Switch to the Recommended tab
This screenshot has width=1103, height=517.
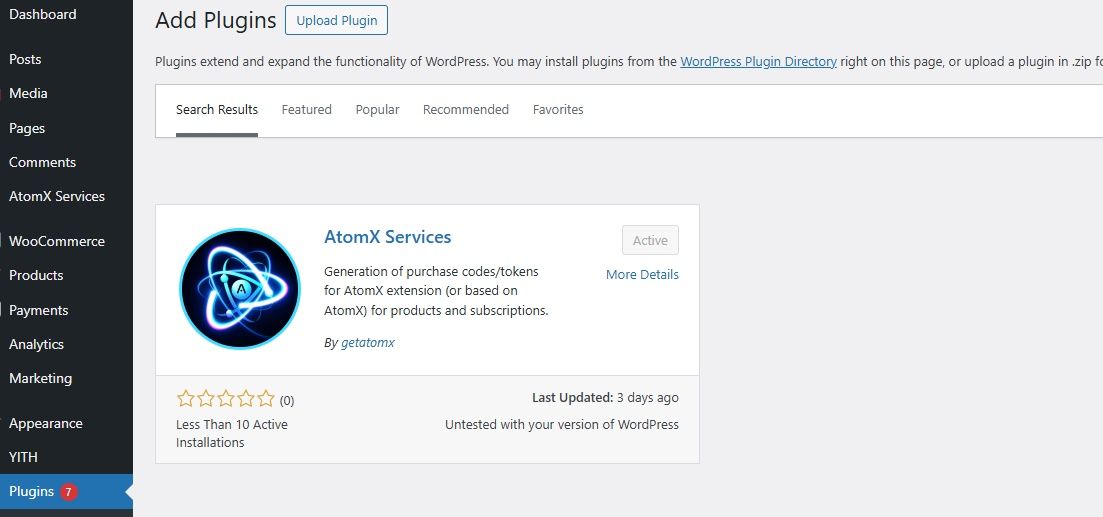tap(466, 110)
